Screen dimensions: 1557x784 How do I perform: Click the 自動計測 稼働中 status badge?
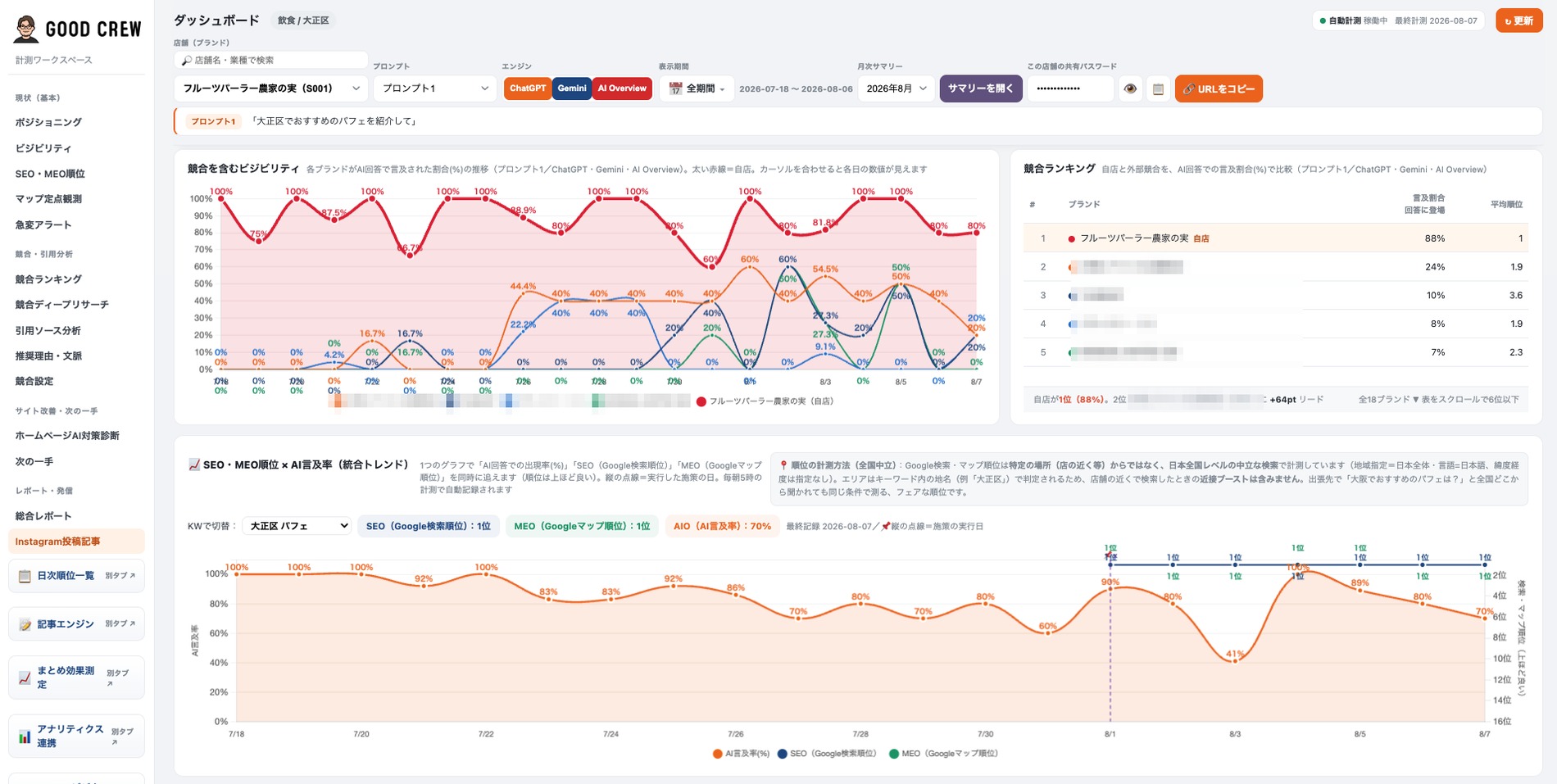coord(1398,20)
